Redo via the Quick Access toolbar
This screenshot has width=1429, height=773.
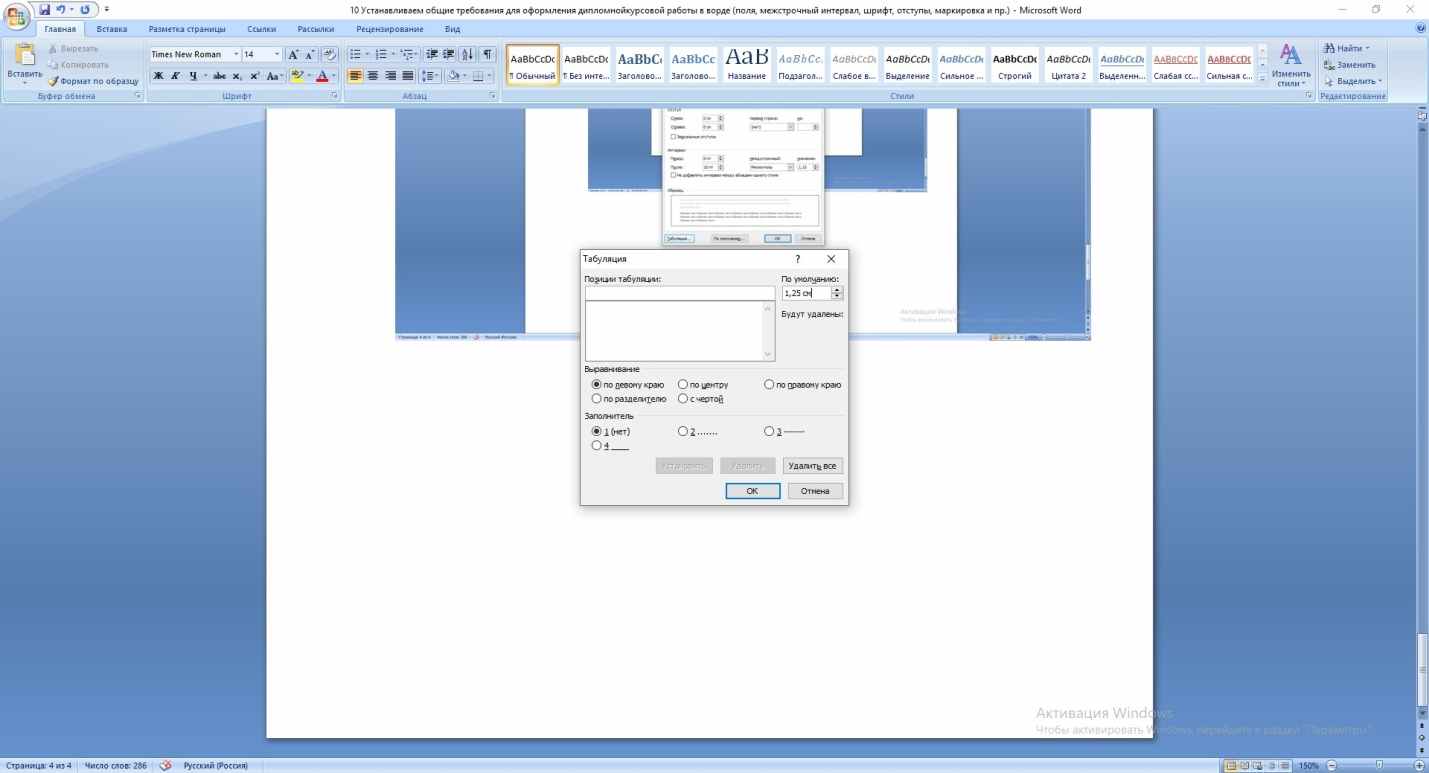83,10
